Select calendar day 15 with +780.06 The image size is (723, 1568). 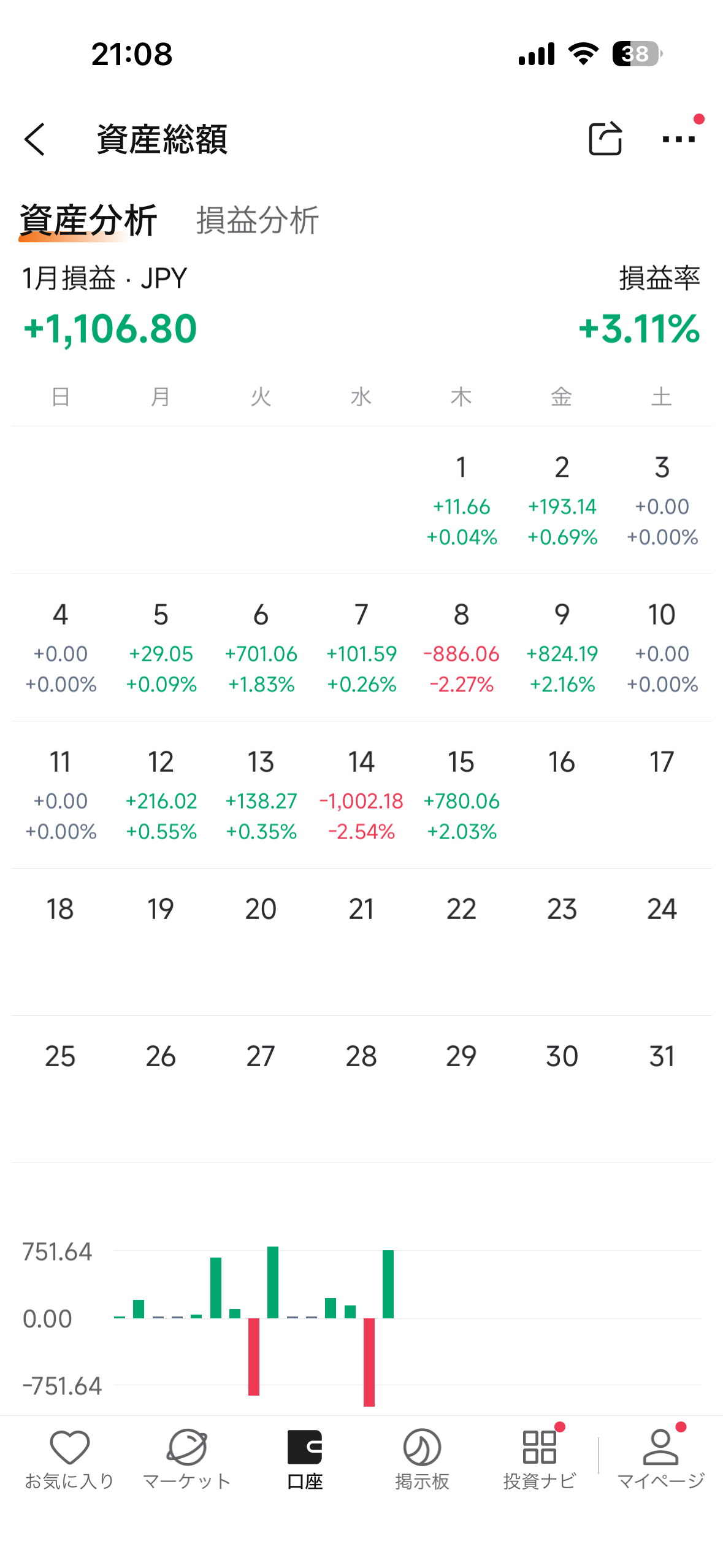[461, 794]
